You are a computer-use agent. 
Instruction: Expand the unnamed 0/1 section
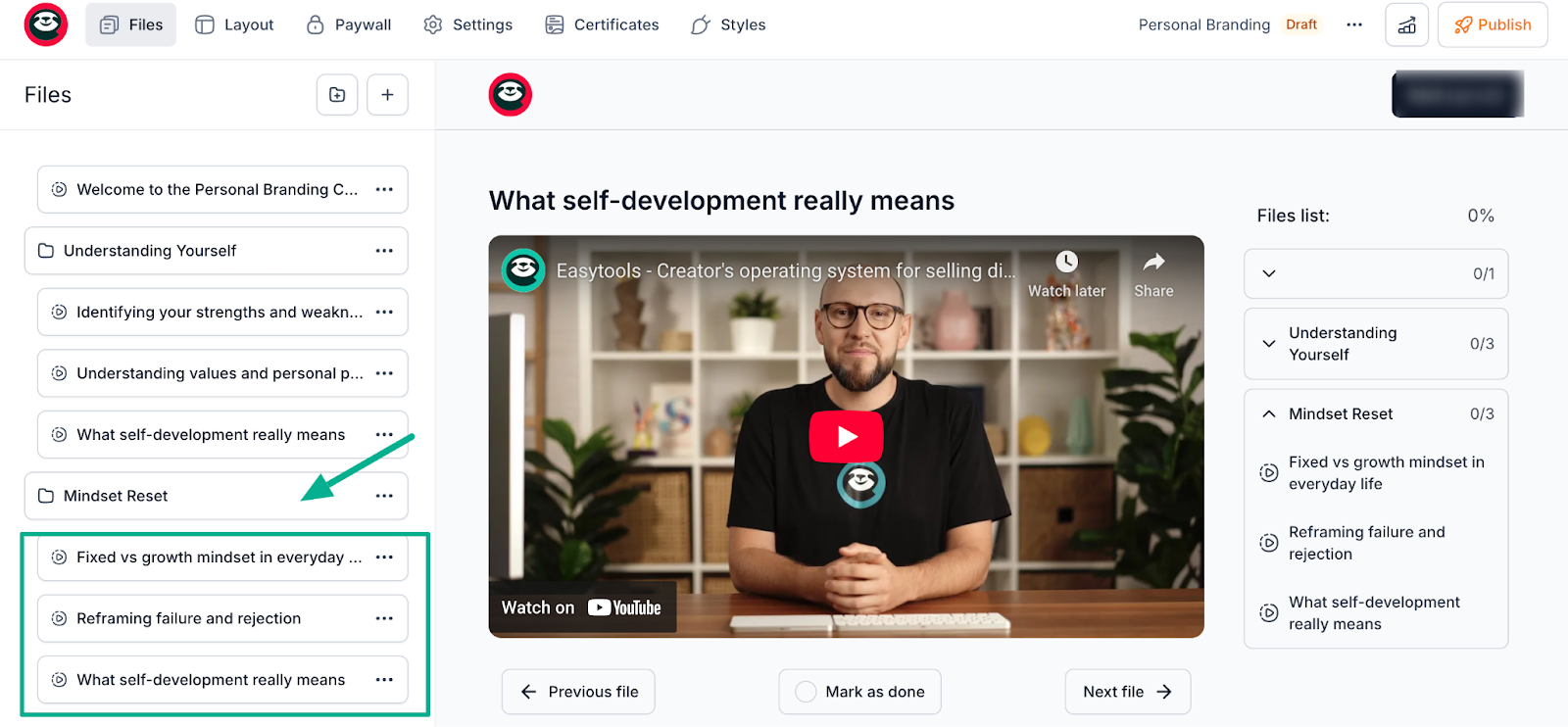click(x=1269, y=273)
